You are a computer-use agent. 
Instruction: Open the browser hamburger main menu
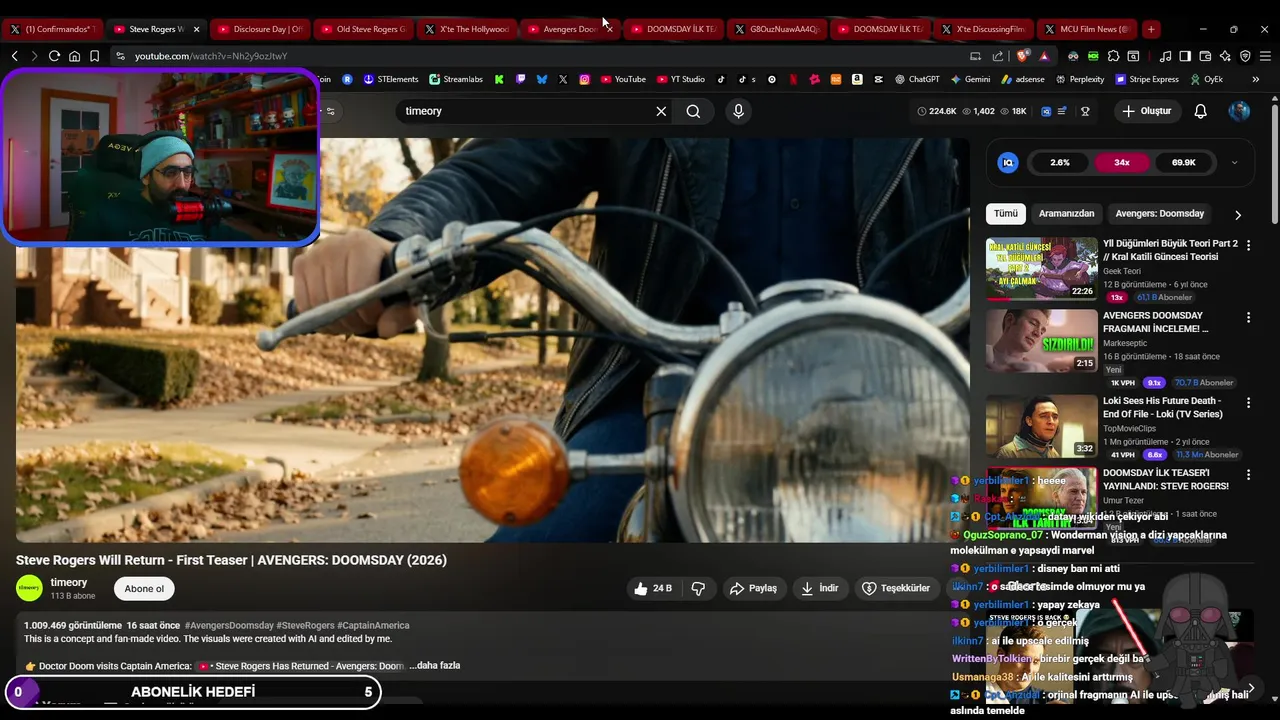coord(1265,56)
